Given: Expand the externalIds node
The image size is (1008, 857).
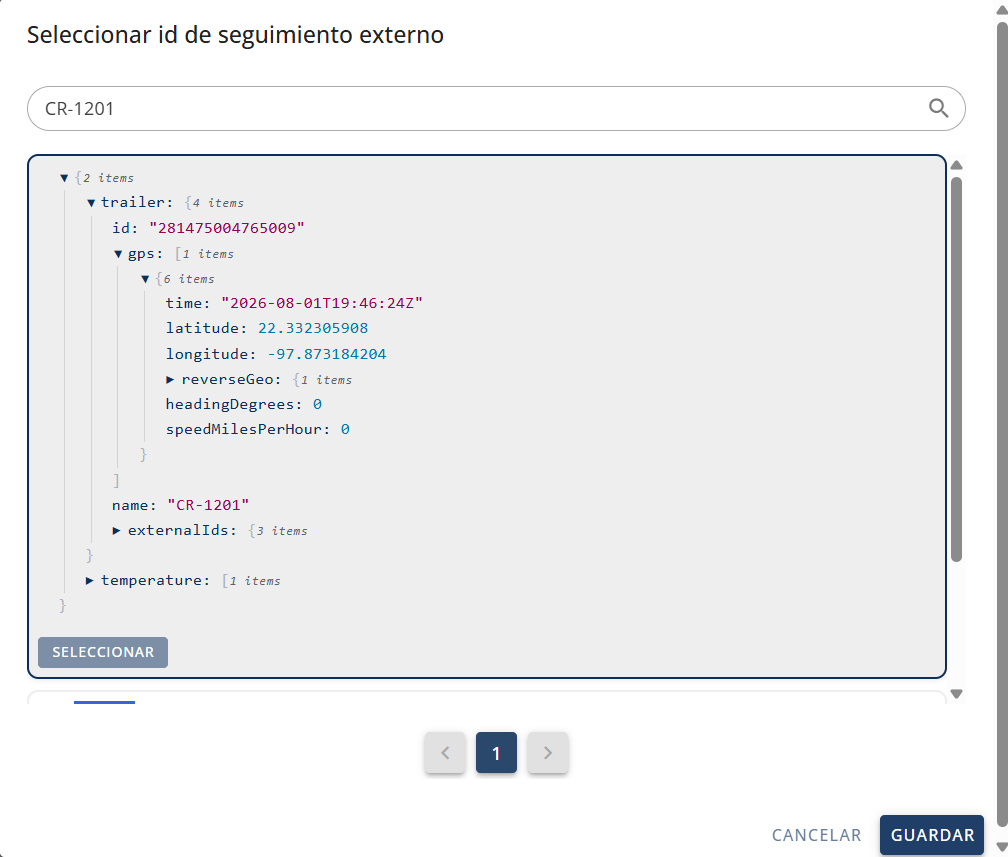Looking at the screenshot, I should coord(116,530).
